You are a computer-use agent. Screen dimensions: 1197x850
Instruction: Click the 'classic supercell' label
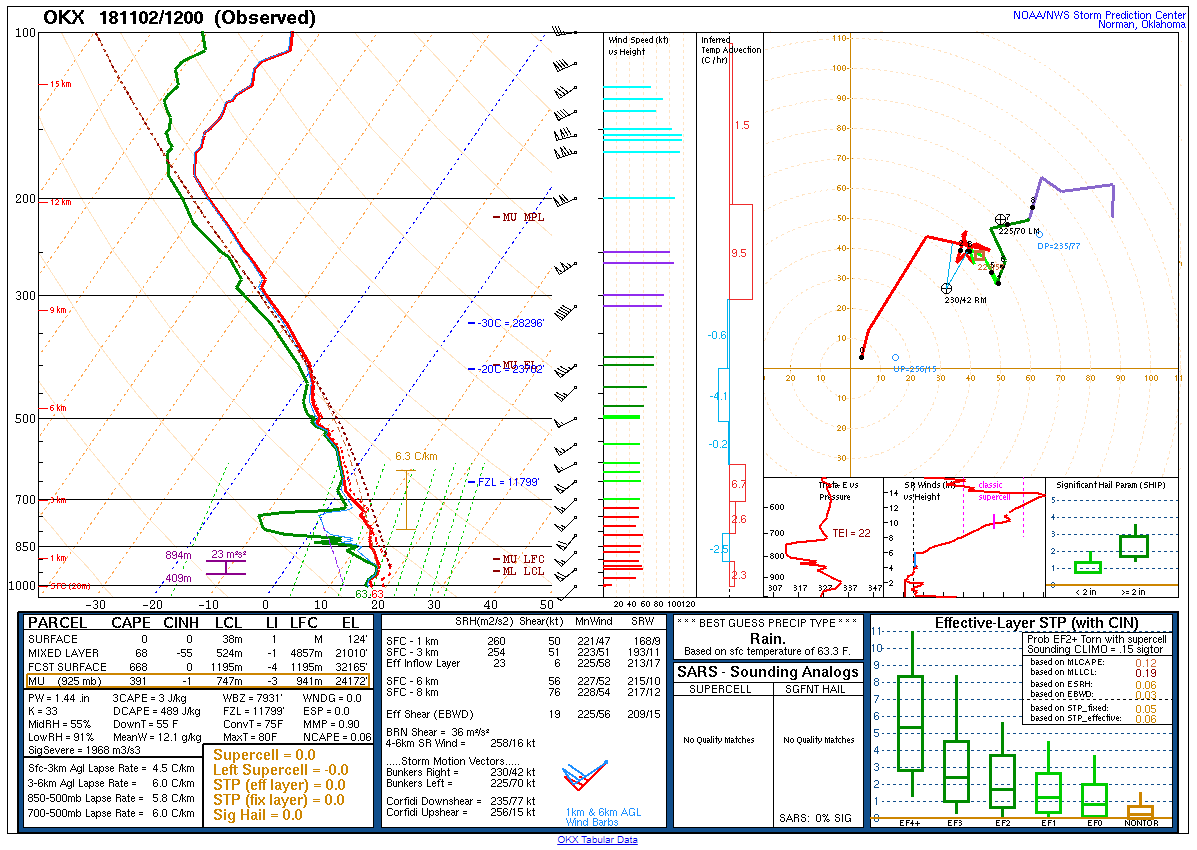tap(992, 490)
